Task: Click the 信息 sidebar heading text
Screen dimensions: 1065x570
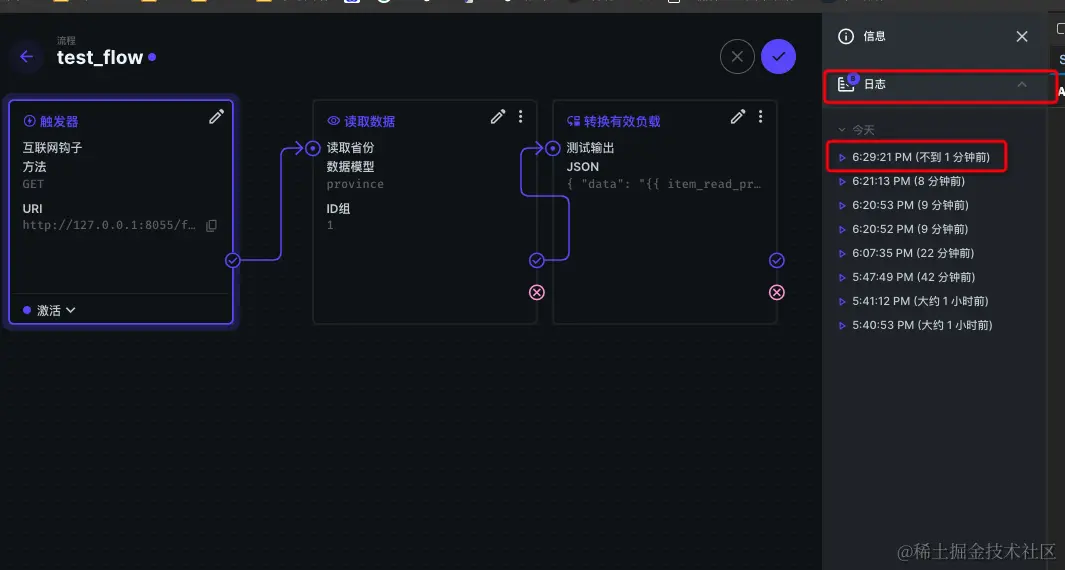Action: click(874, 37)
